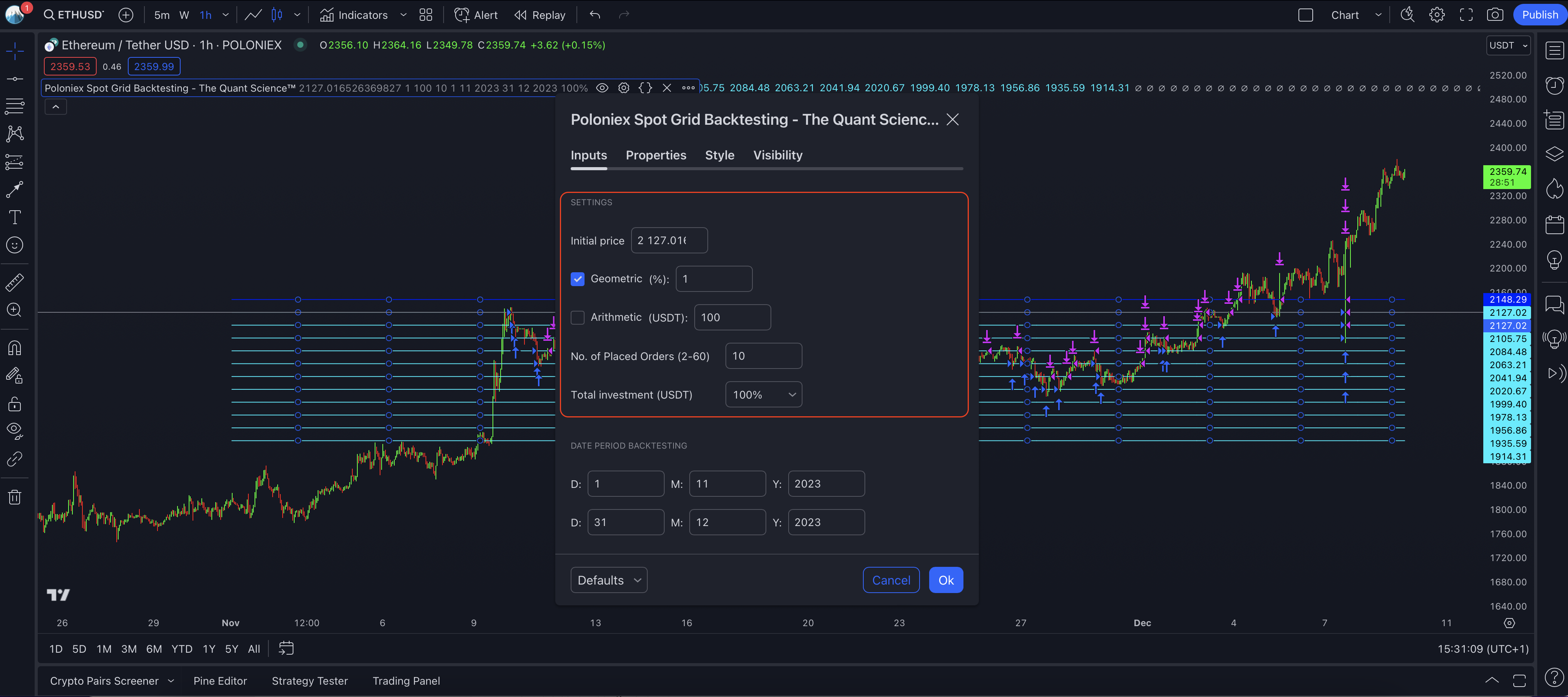This screenshot has width=1568, height=697.
Task: Open the layout grid selector icon
Action: point(426,15)
